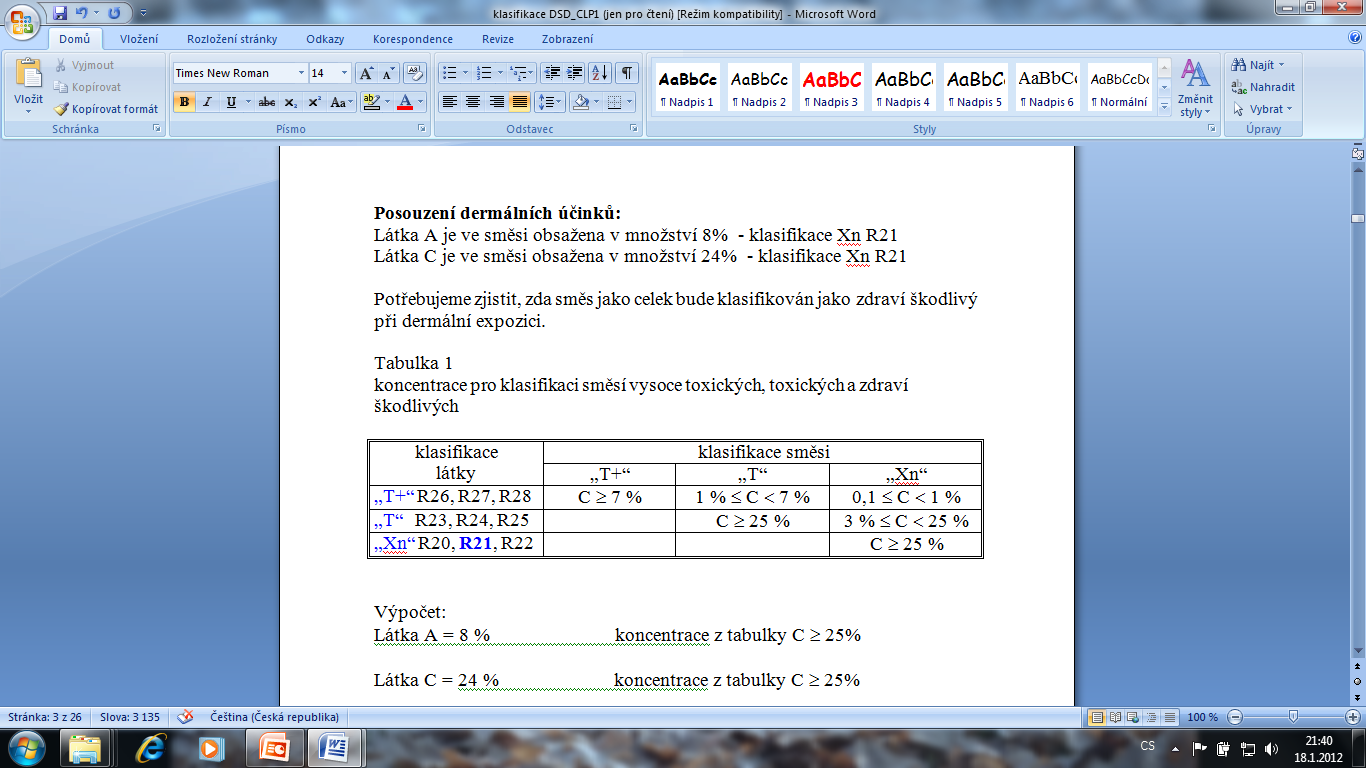Save the document via Quick Access toolbar

(x=60, y=14)
